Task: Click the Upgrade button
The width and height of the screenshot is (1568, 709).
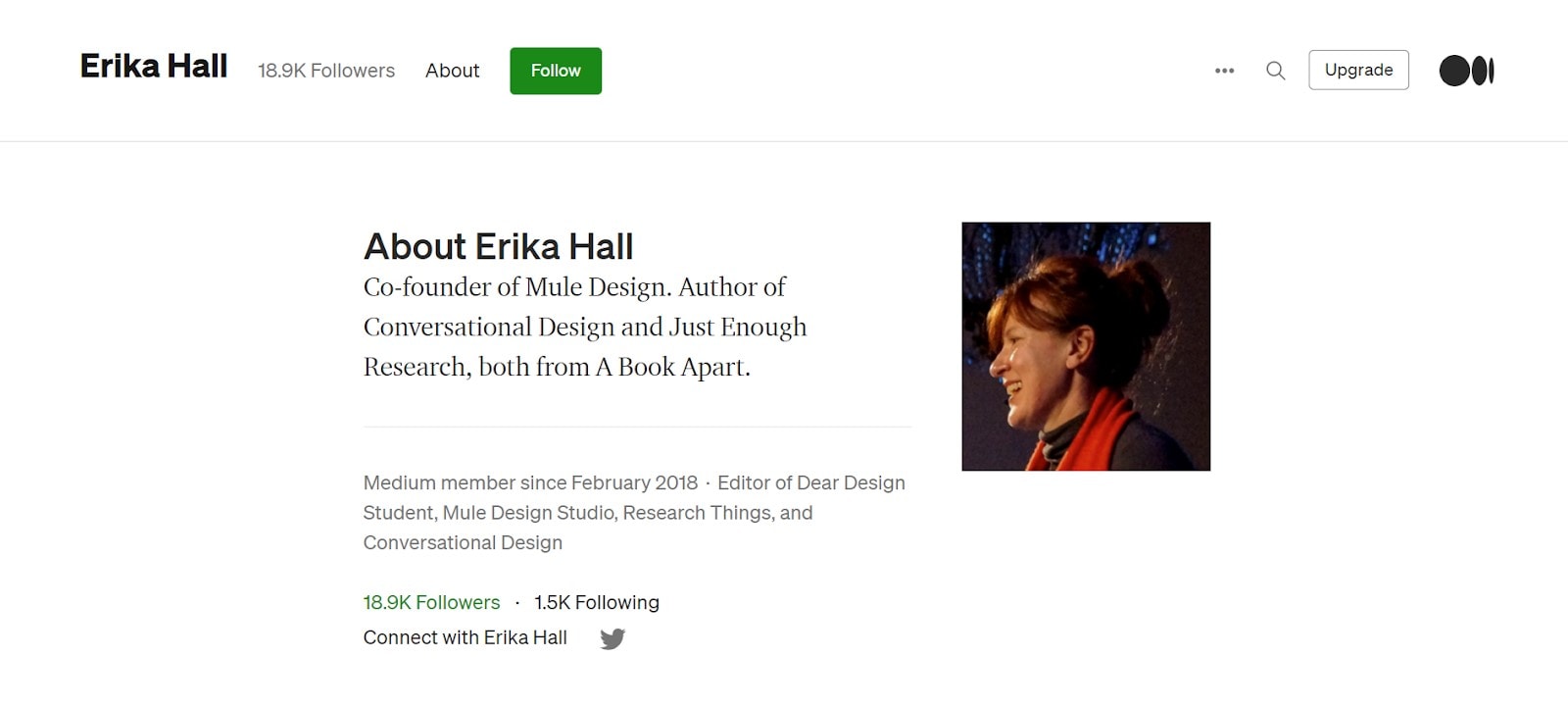Action: [x=1358, y=71]
